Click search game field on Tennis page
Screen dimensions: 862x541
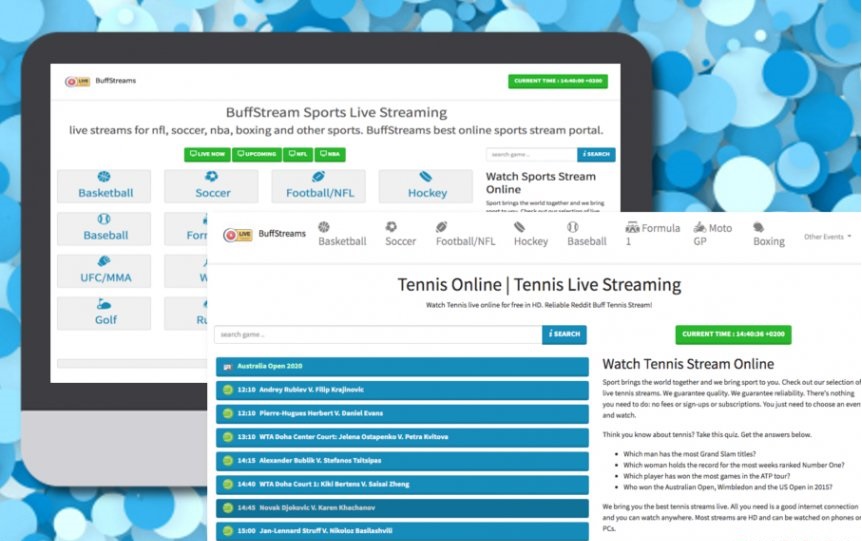tap(378, 334)
